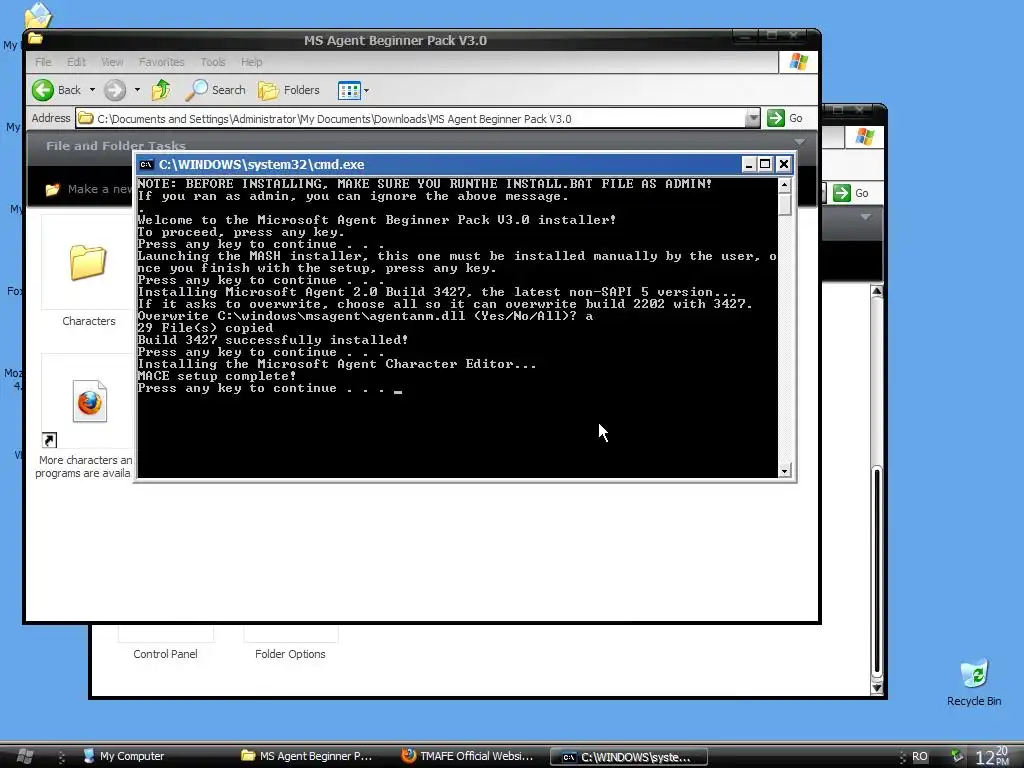Switch to TMAFE Official Website Firefox taskbar button
Screen dimensions: 1024x768
tap(468, 756)
